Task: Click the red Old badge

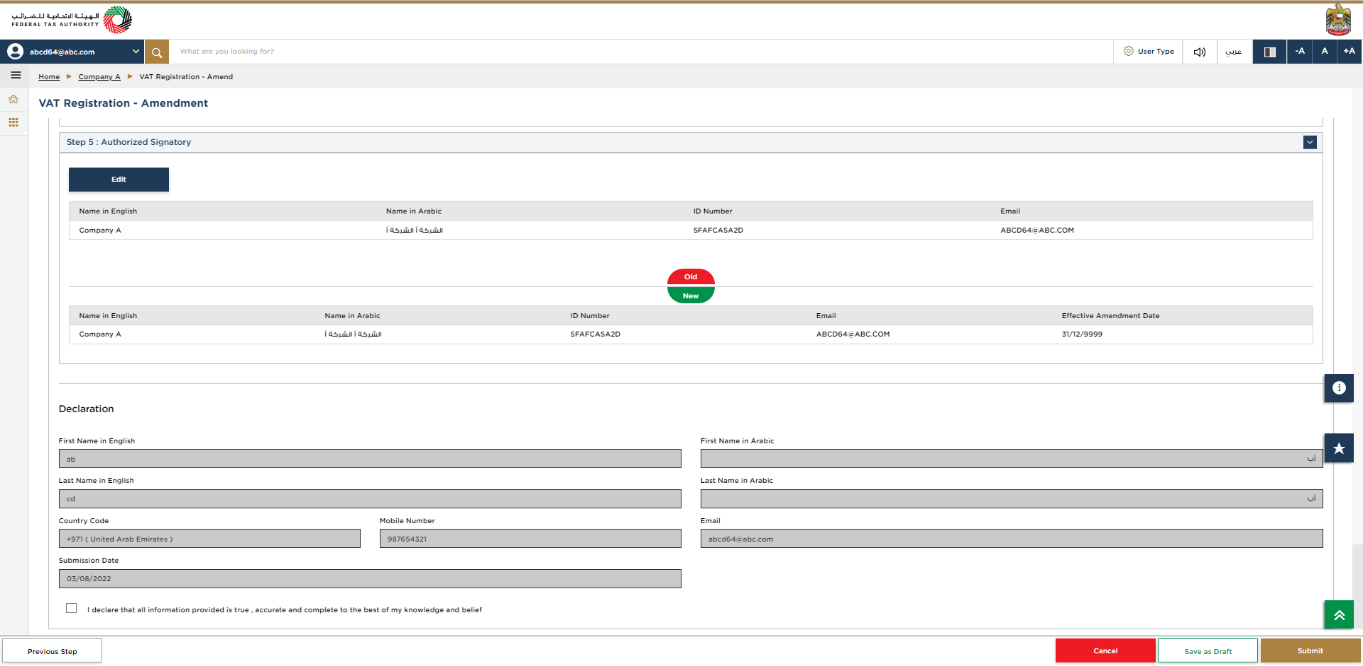Action: click(690, 277)
